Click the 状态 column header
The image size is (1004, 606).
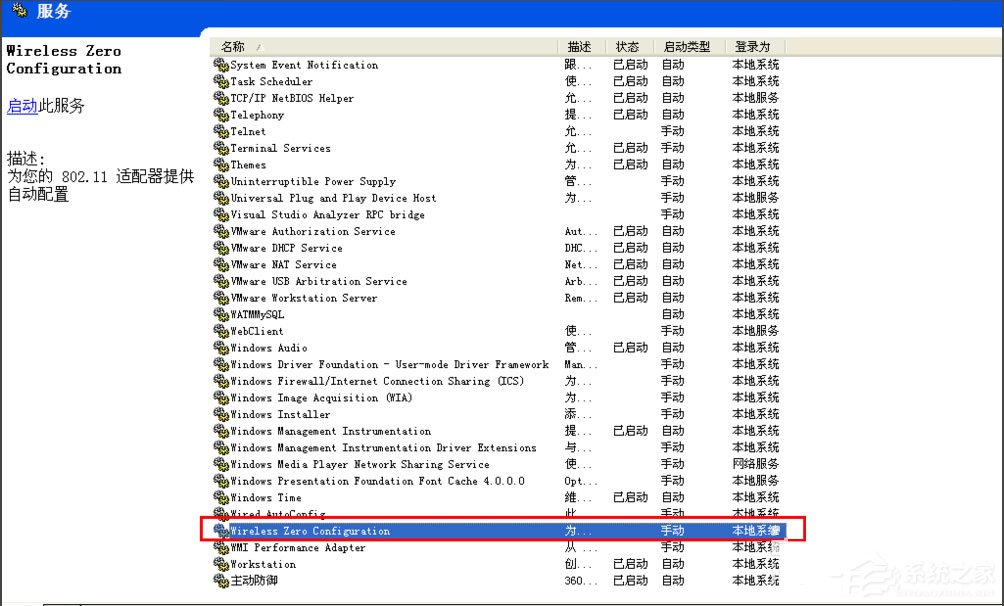click(x=628, y=45)
